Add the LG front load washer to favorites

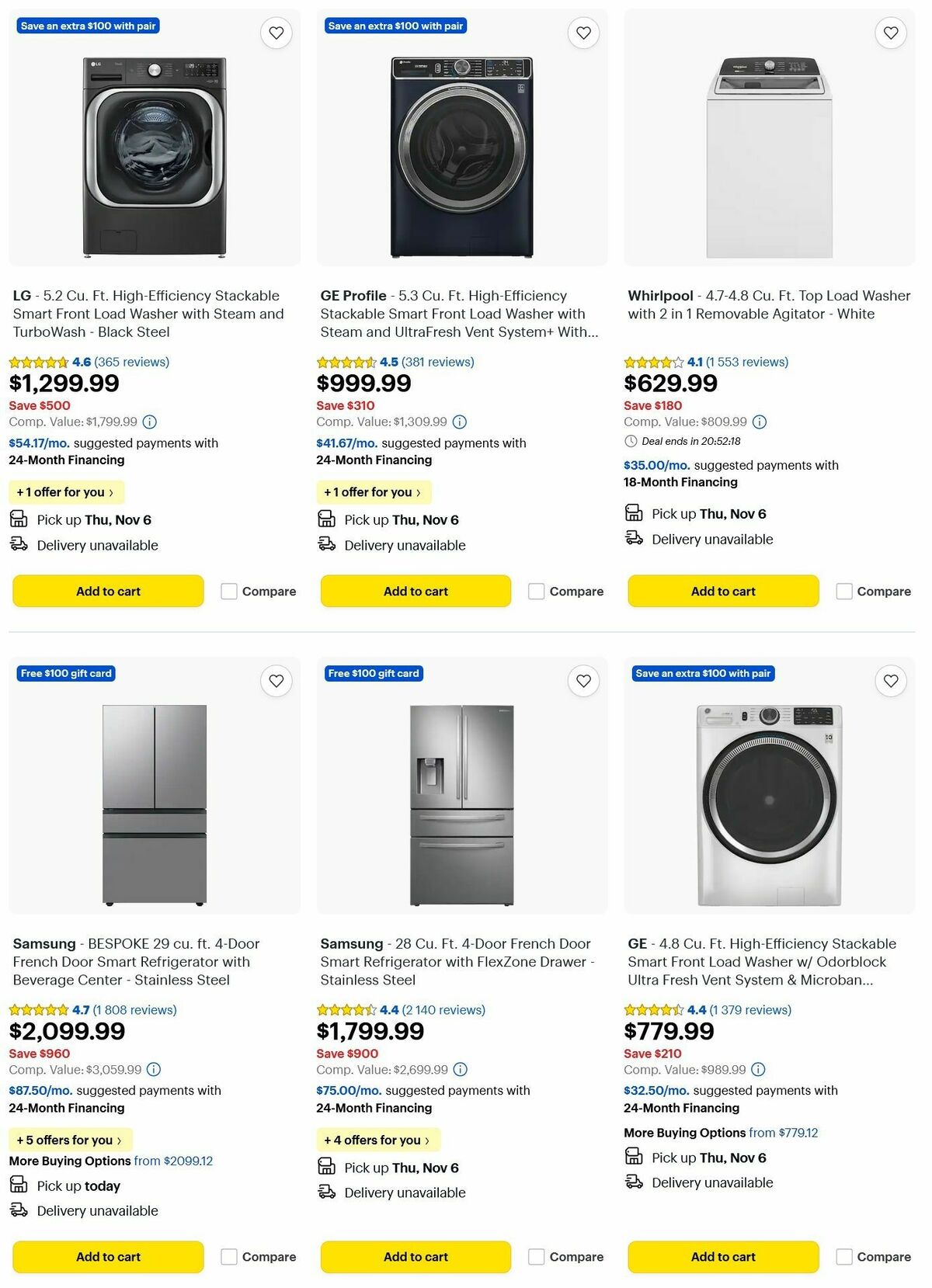click(x=276, y=33)
